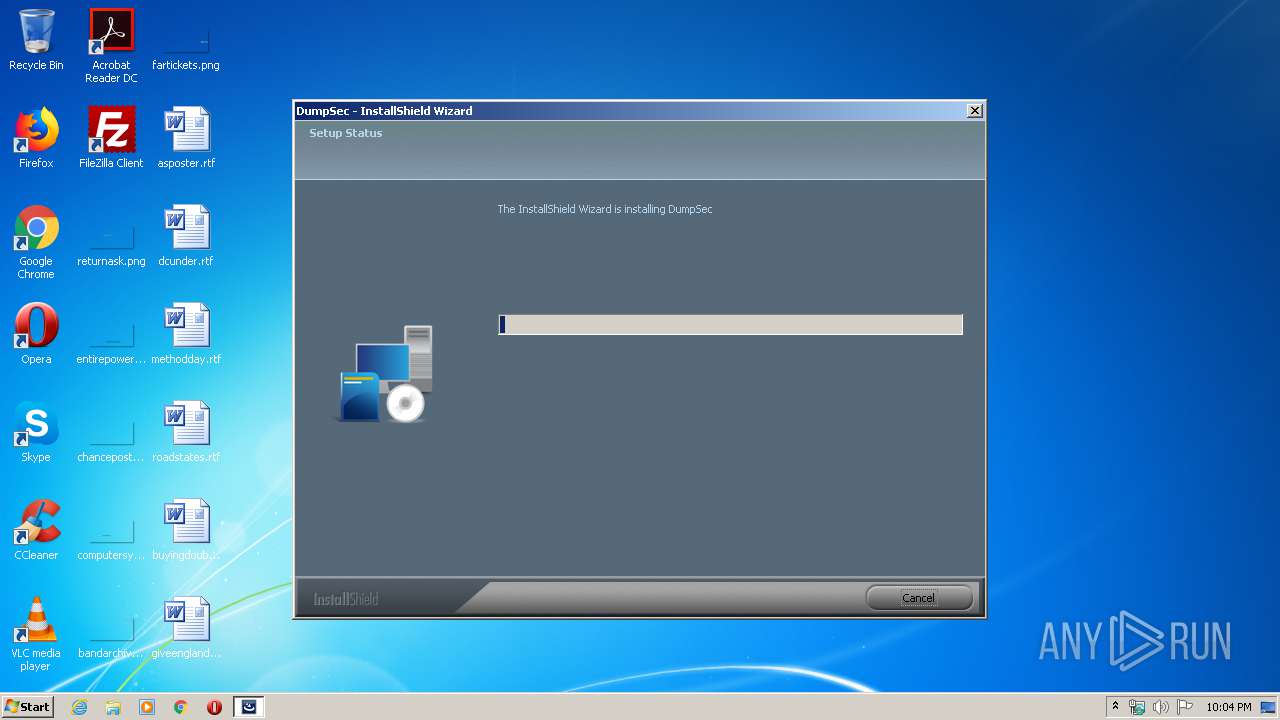The height and width of the screenshot is (720, 1280).
Task: Launch Chrome from the taskbar
Action: [181, 707]
